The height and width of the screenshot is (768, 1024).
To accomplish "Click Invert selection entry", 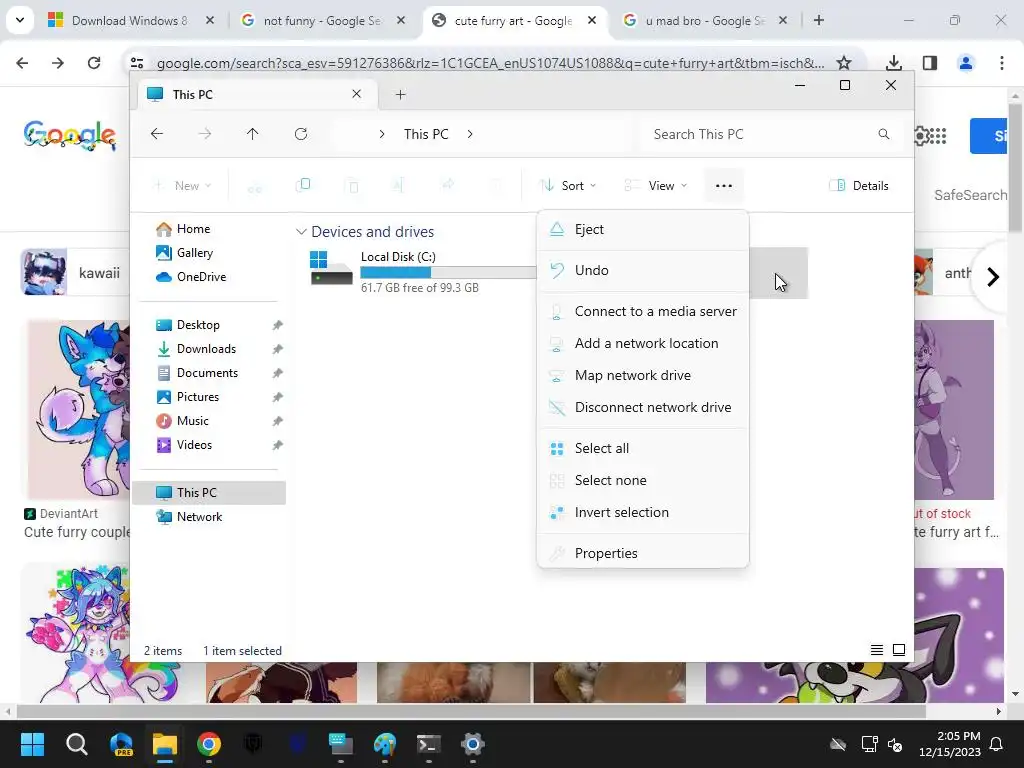I will point(642,513).
